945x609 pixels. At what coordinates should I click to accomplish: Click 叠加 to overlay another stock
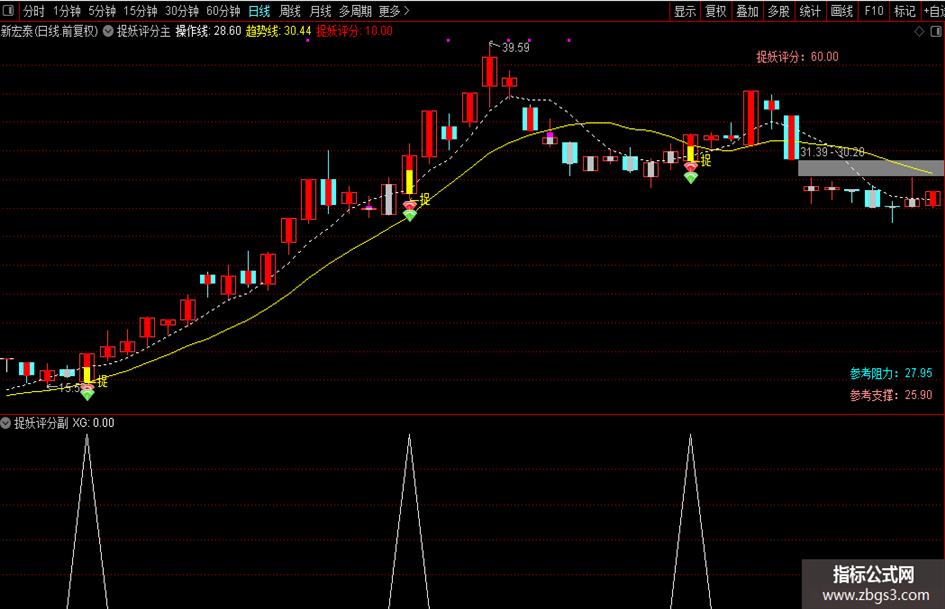pos(747,11)
